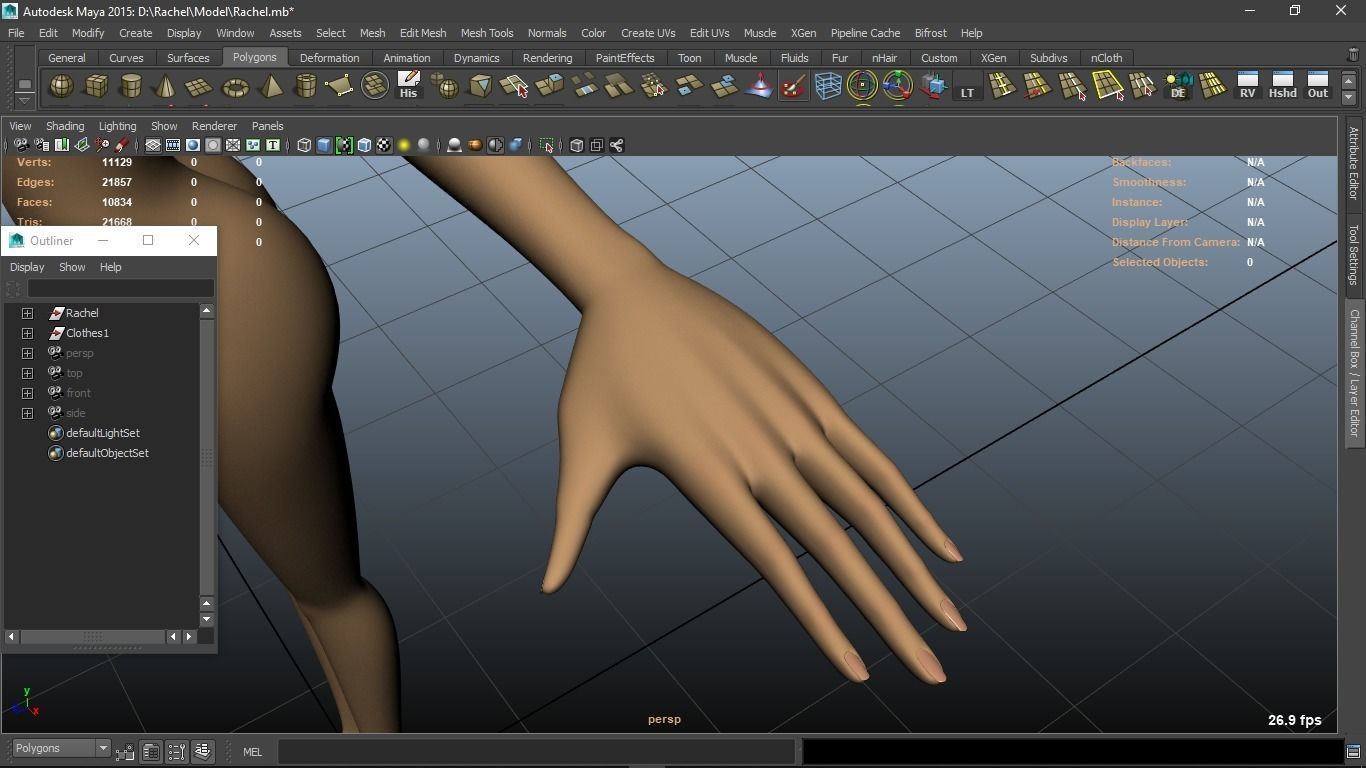The image size is (1366, 768).
Task: Open the Hshd Hypershade shelf button
Action: click(x=1282, y=87)
